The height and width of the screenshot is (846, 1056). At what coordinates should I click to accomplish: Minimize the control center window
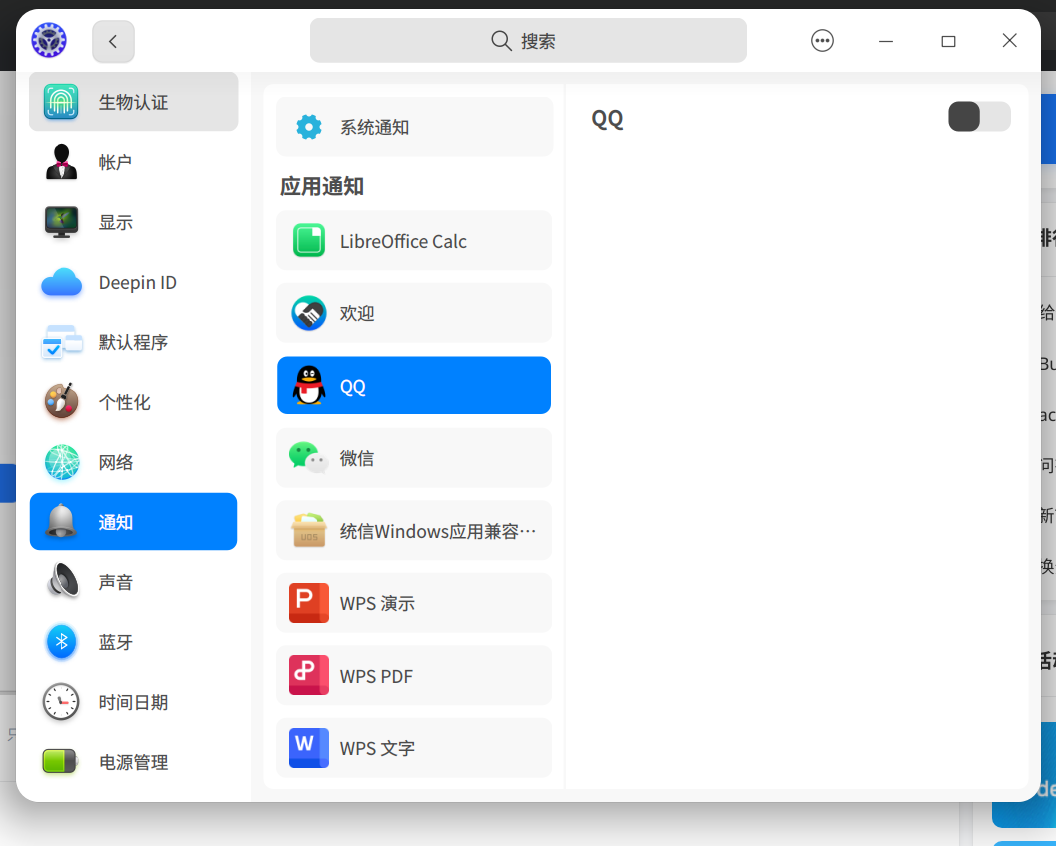[886, 41]
